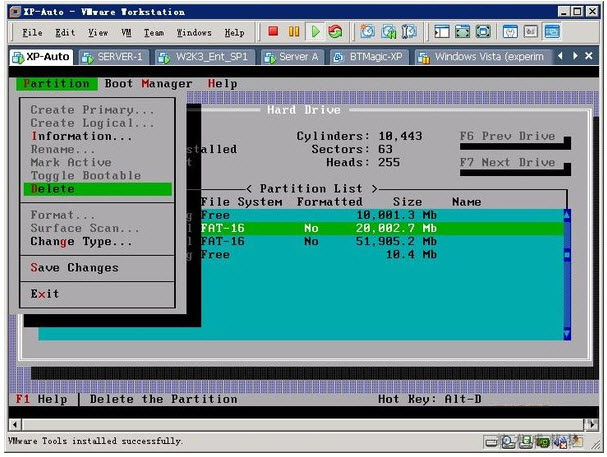Take a snapshot with the snapshot icon
This screenshot has height=457, width=607.
click(367, 32)
